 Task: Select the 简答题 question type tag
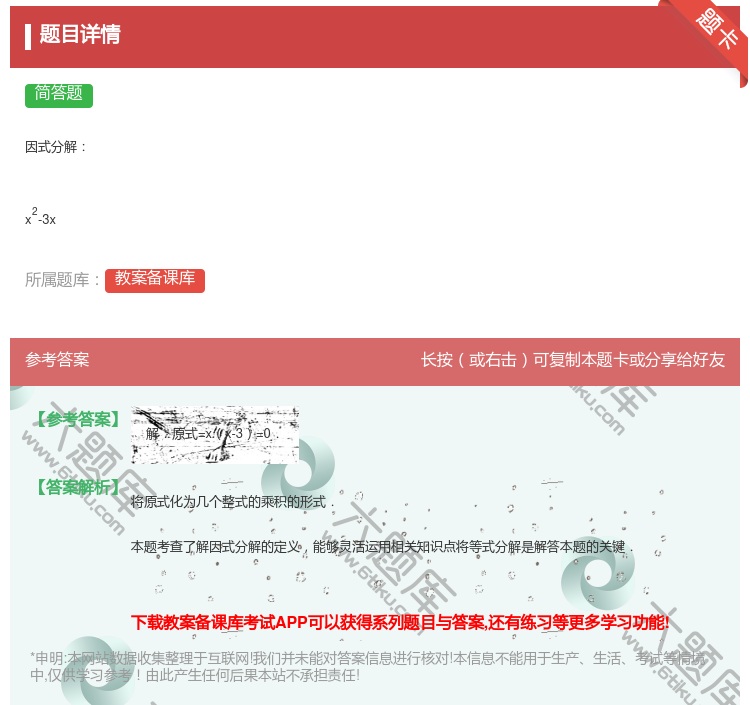point(59,95)
